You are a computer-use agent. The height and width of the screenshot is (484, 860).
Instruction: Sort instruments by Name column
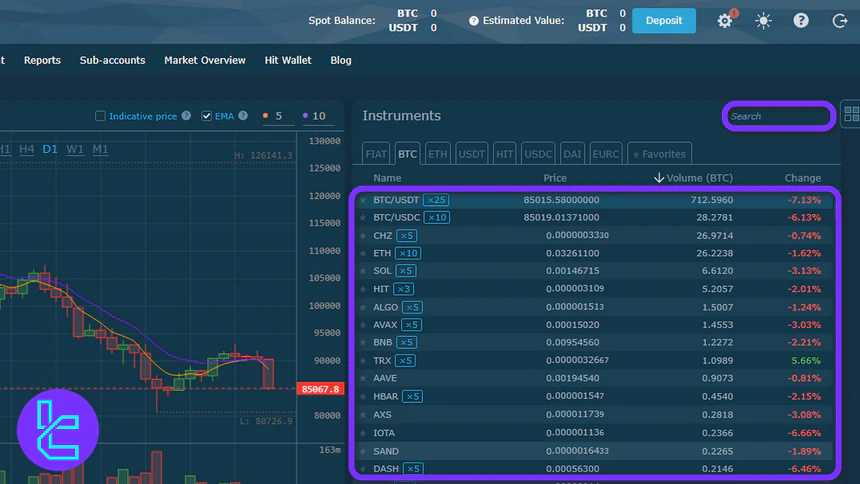[x=387, y=178]
